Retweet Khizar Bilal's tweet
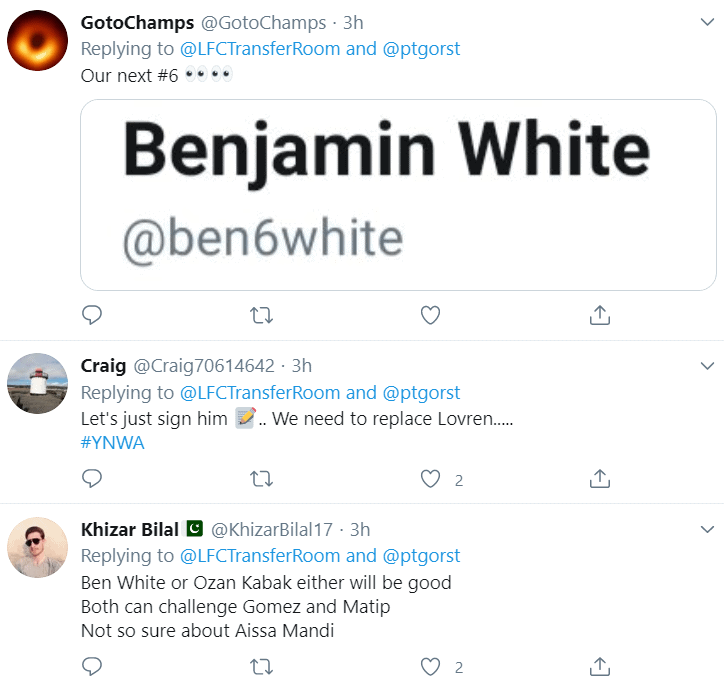 coord(261,666)
